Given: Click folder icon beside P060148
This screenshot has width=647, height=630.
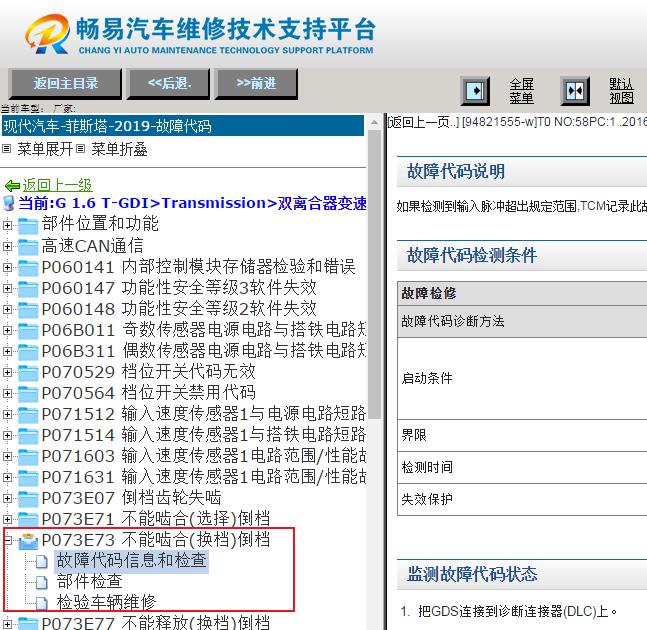Looking at the screenshot, I should pyautogui.click(x=28, y=310).
